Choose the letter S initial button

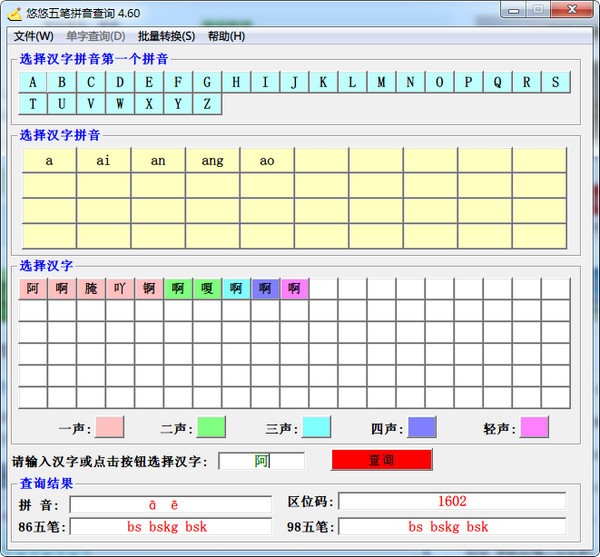[555, 82]
